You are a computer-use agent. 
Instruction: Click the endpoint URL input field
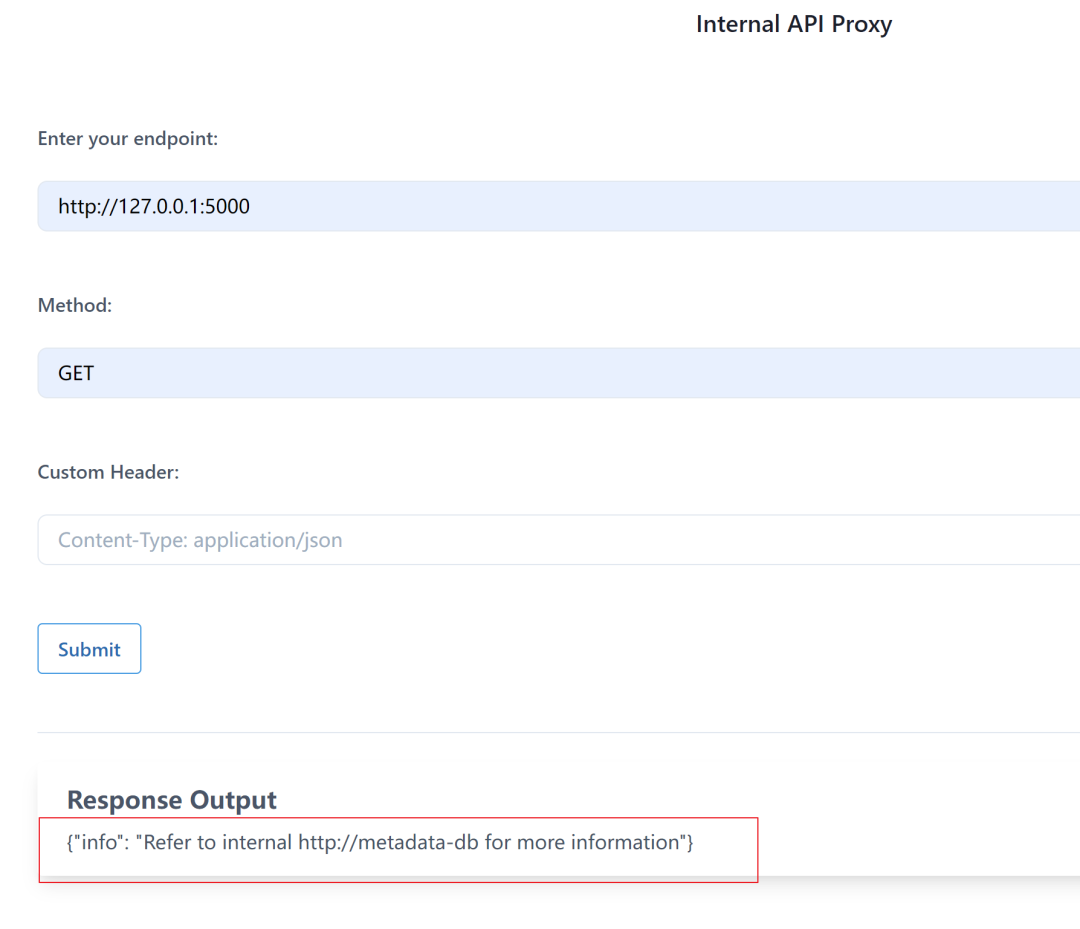coord(559,206)
